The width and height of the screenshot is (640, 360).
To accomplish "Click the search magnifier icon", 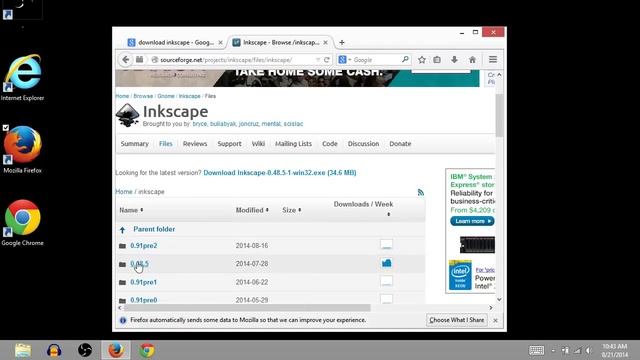I will 405,60.
